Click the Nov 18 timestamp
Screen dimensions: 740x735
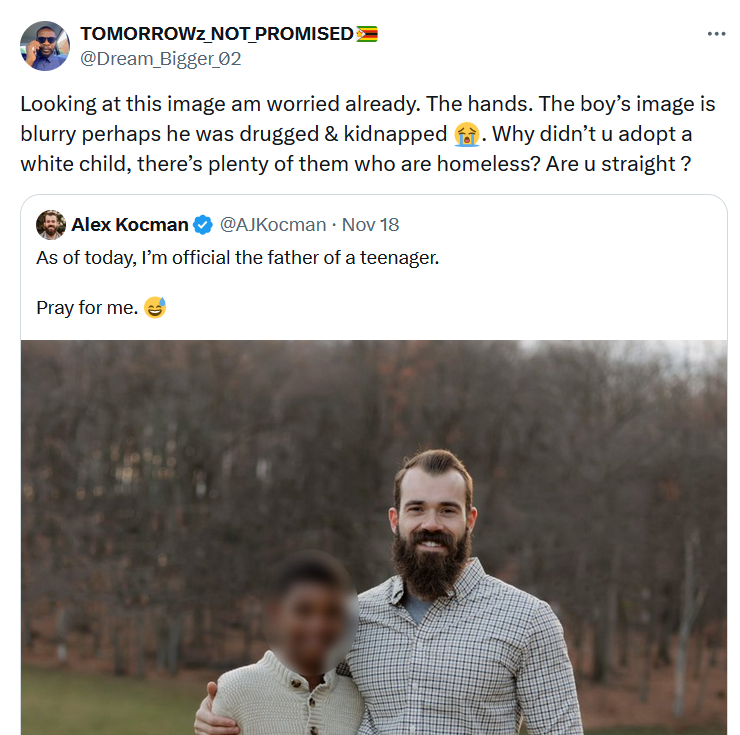coord(370,224)
